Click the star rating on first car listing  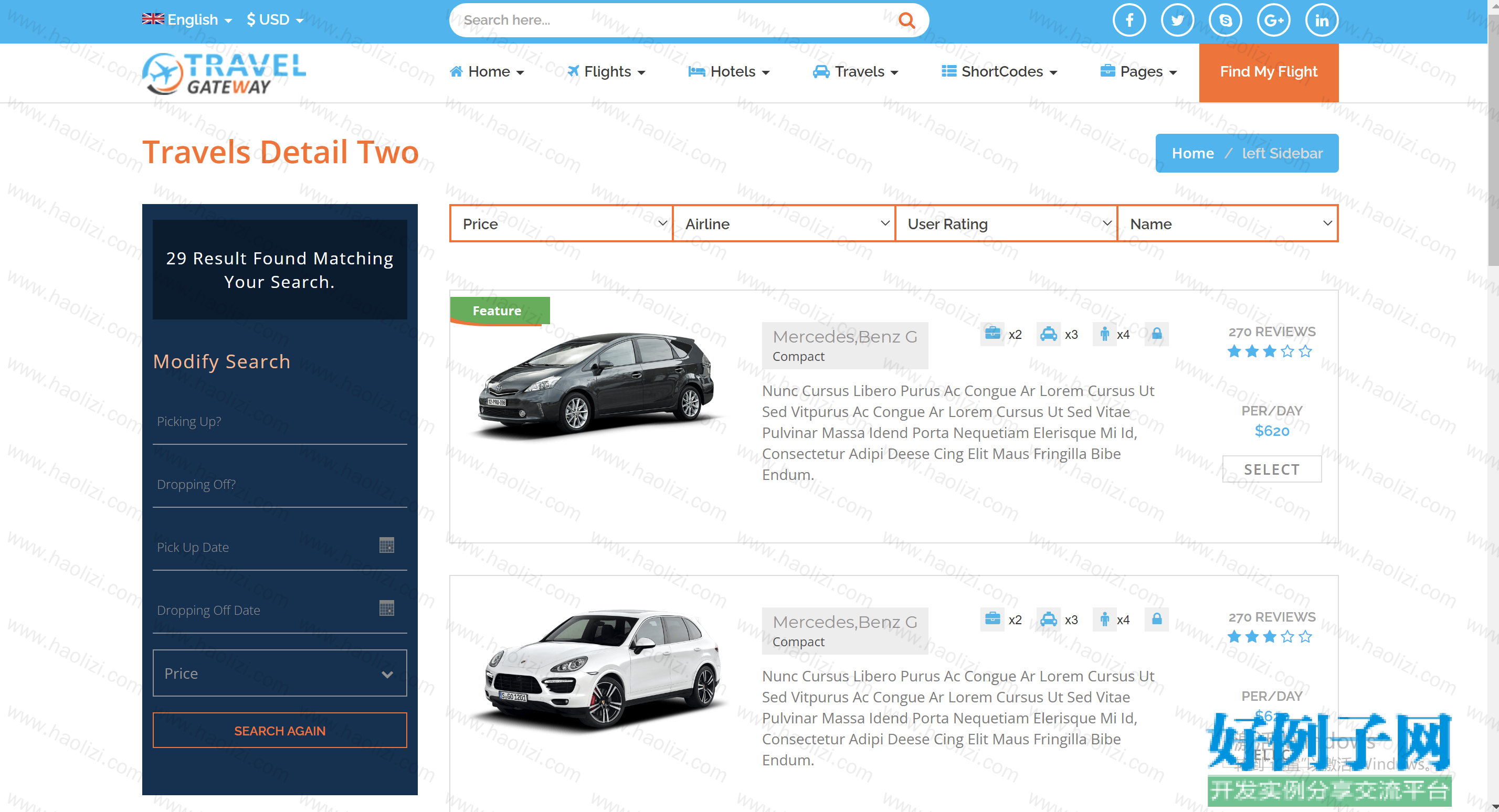pyautogui.click(x=1270, y=351)
